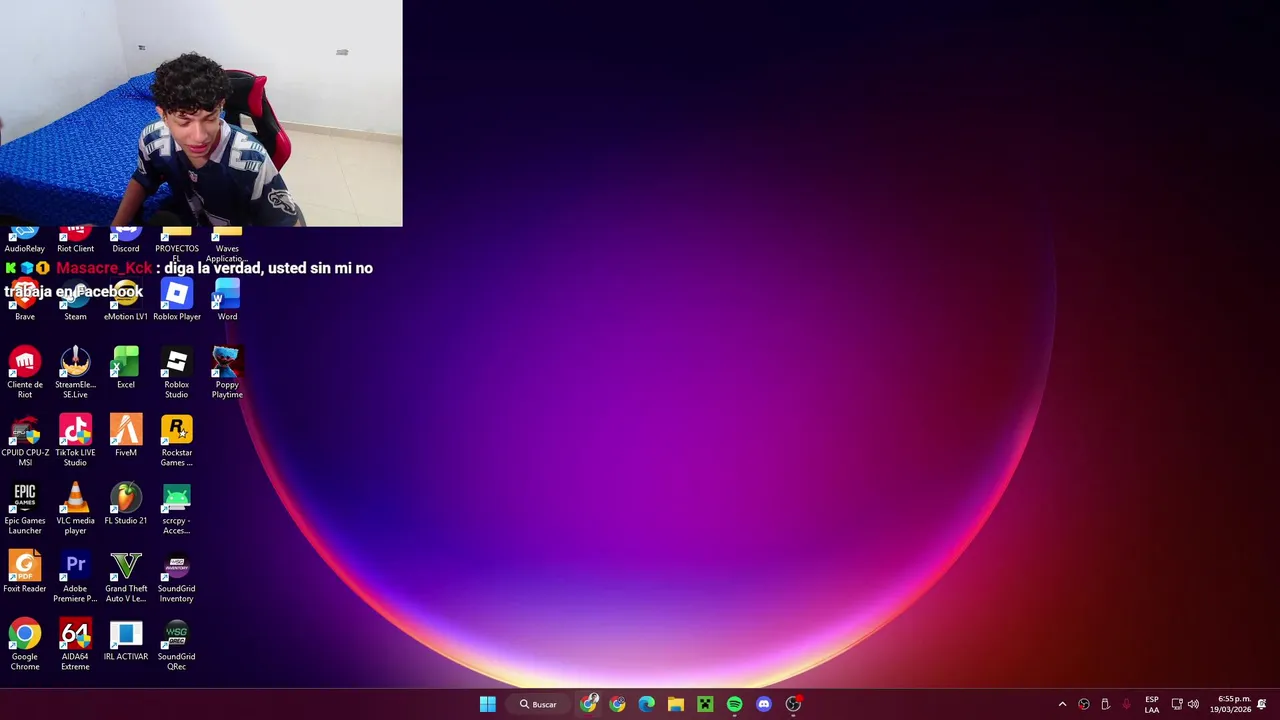This screenshot has height=720, width=1280.
Task: Select the FiveM desktop shortcut
Action: pyautogui.click(x=126, y=436)
